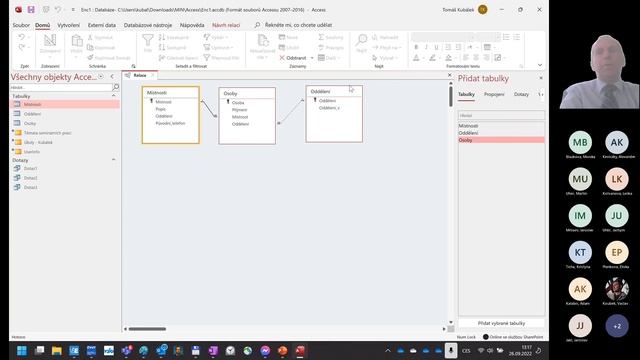Viewport: 640px width, 360px height.
Task: Click the Souhrny sigma totals icon
Action: pos(321,37)
